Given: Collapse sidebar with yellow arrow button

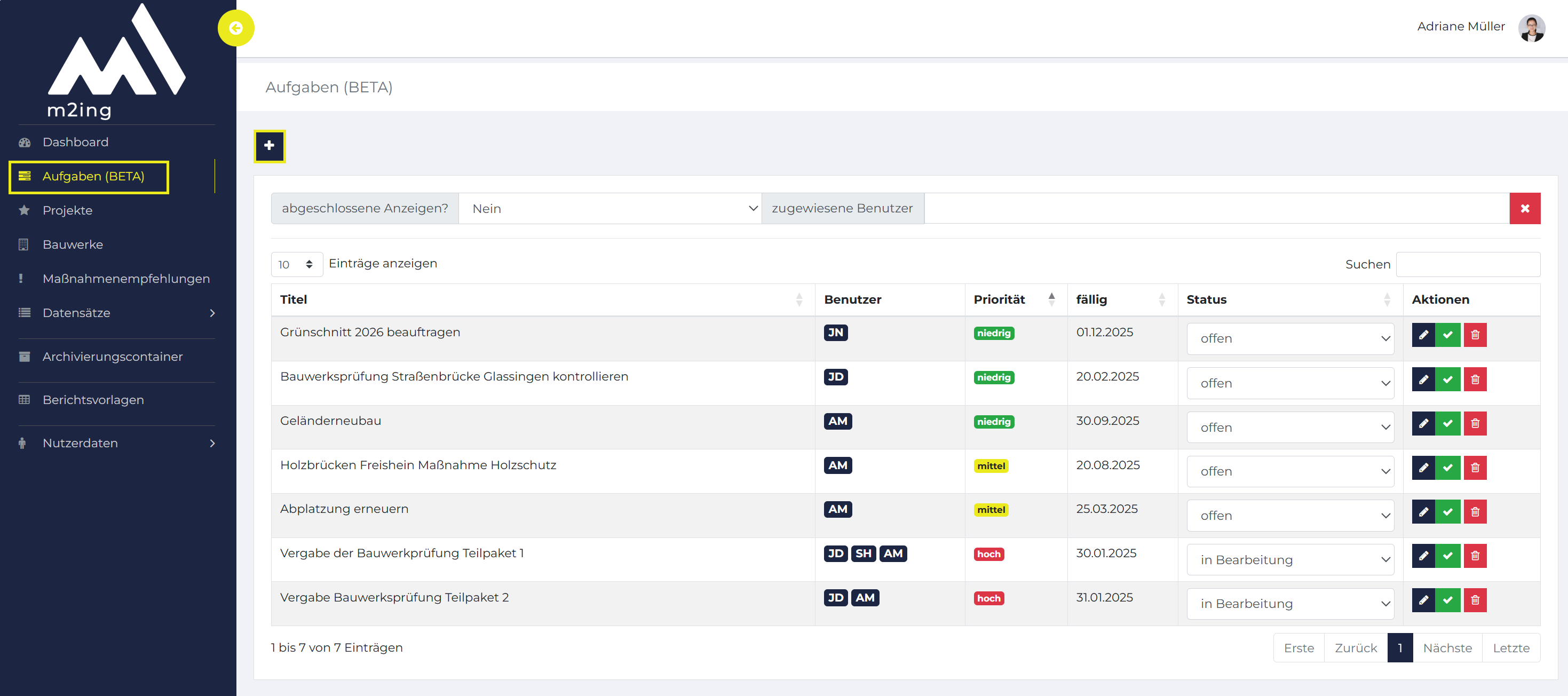Looking at the screenshot, I should tap(235, 28).
